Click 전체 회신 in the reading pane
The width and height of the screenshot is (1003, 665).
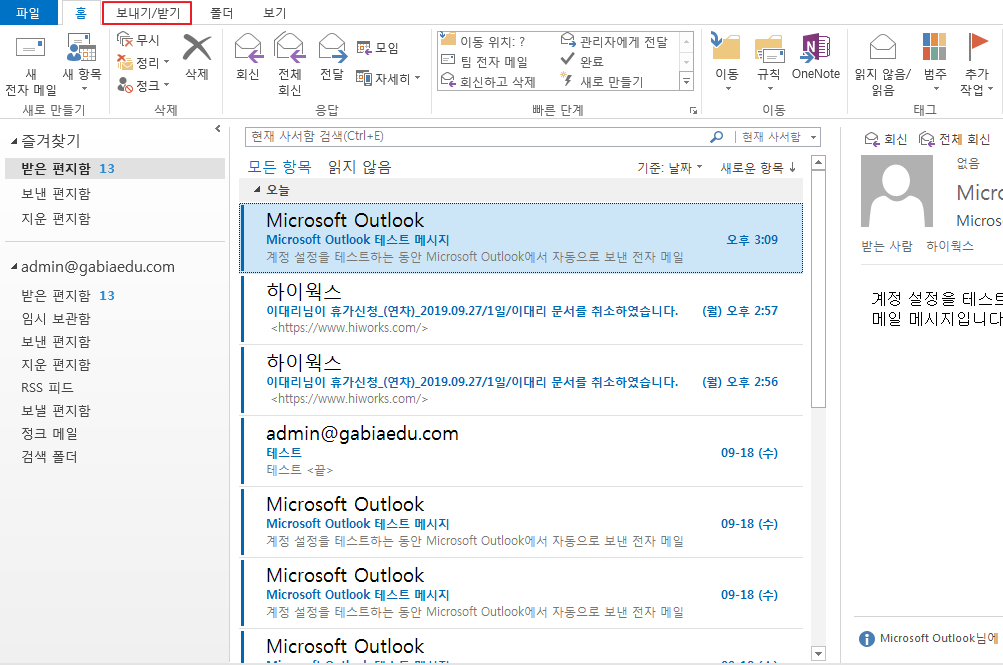click(954, 139)
